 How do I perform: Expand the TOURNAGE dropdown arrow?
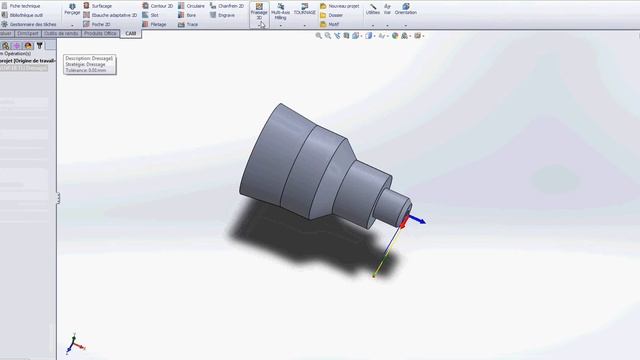pyautogui.click(x=304, y=26)
